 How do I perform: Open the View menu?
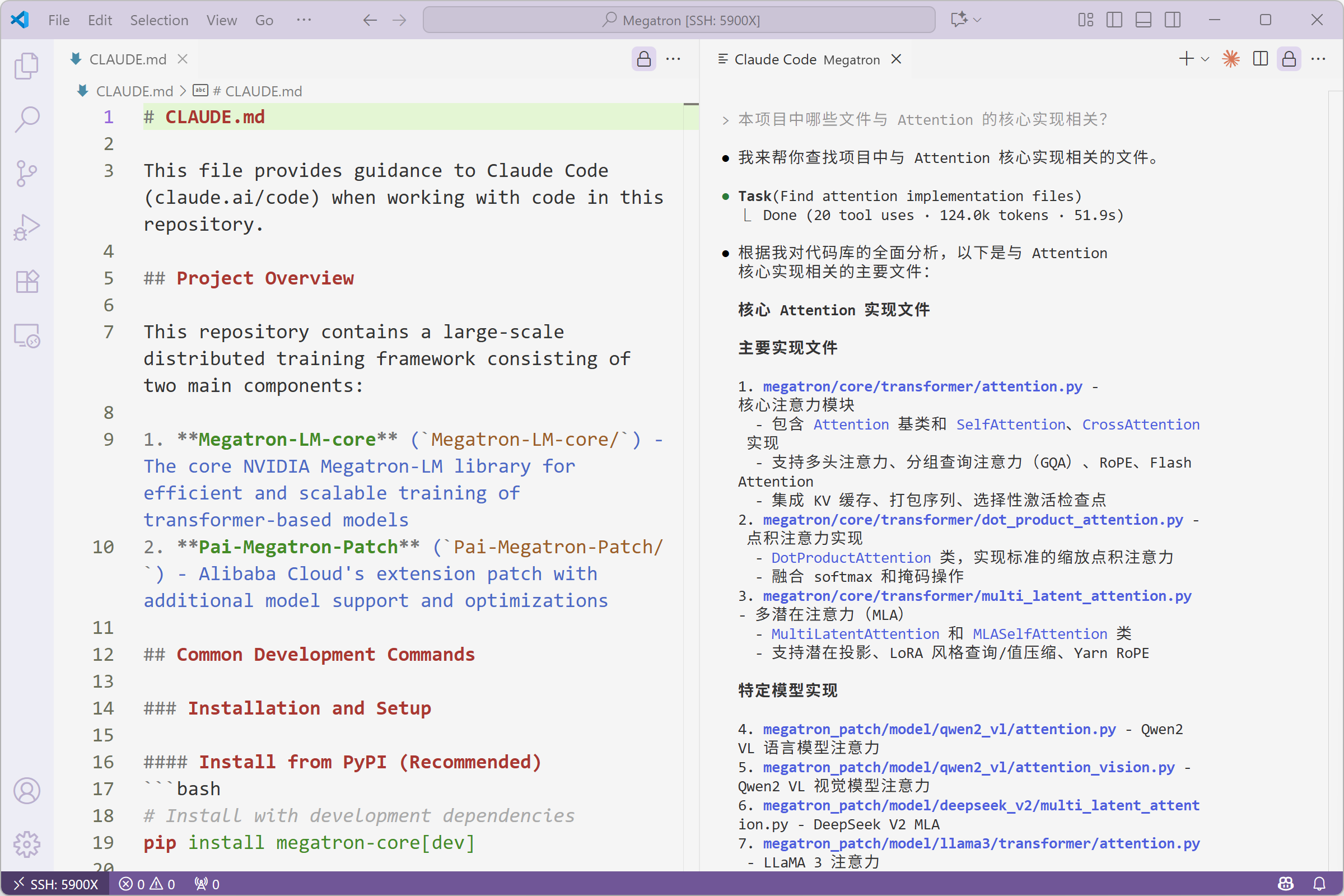[222, 20]
